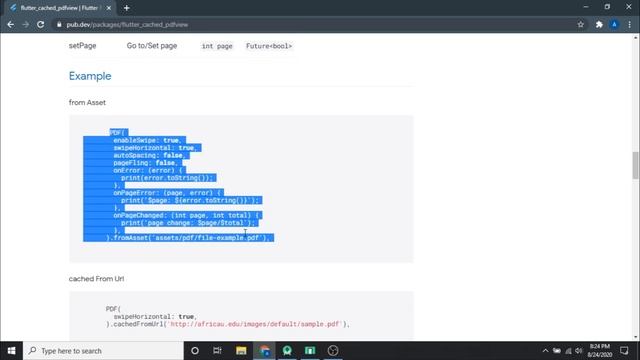Open the Windows Start menu

(x=11, y=351)
